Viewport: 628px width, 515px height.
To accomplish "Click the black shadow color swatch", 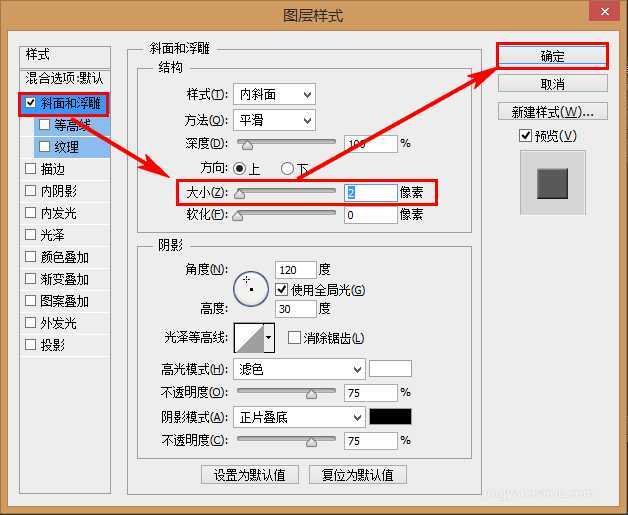I will (390, 417).
